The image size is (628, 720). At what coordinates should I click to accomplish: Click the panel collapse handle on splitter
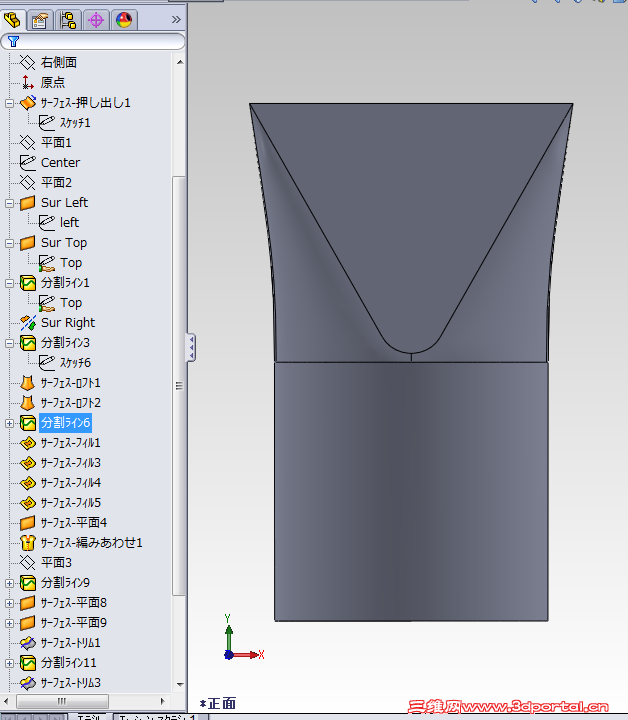tap(191, 348)
